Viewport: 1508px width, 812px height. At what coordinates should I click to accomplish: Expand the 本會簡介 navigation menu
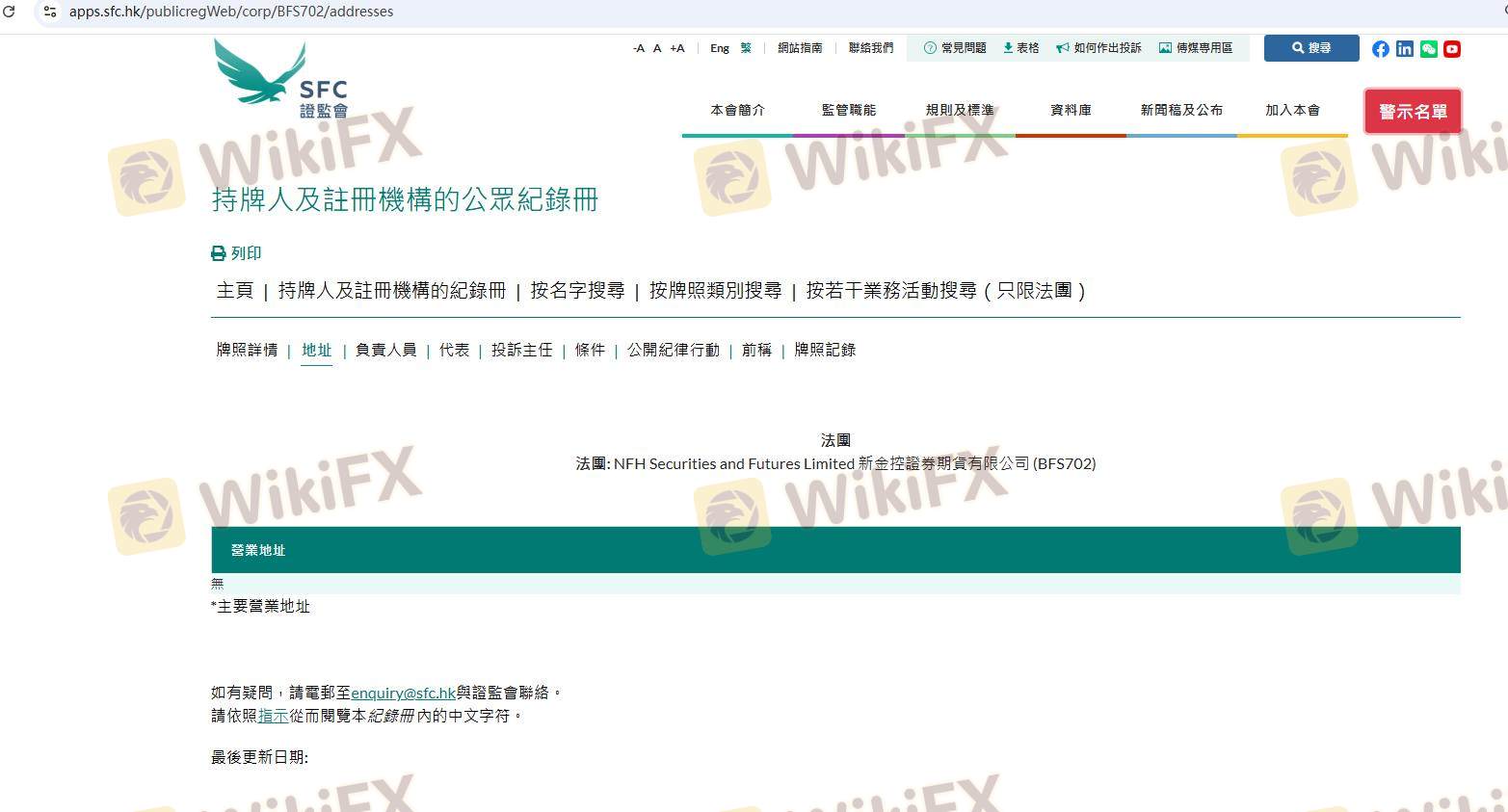click(737, 111)
